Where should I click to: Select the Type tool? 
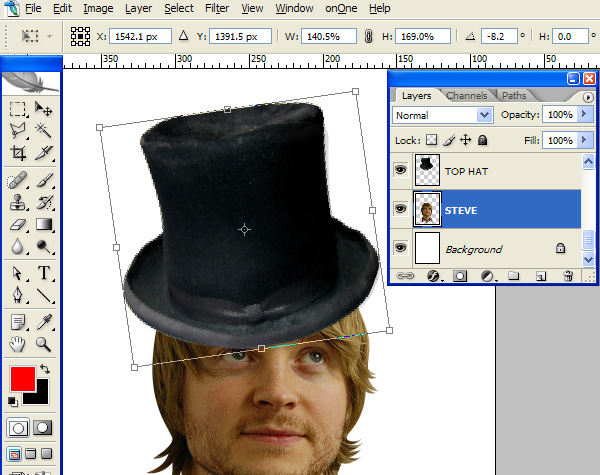pyautogui.click(x=43, y=273)
